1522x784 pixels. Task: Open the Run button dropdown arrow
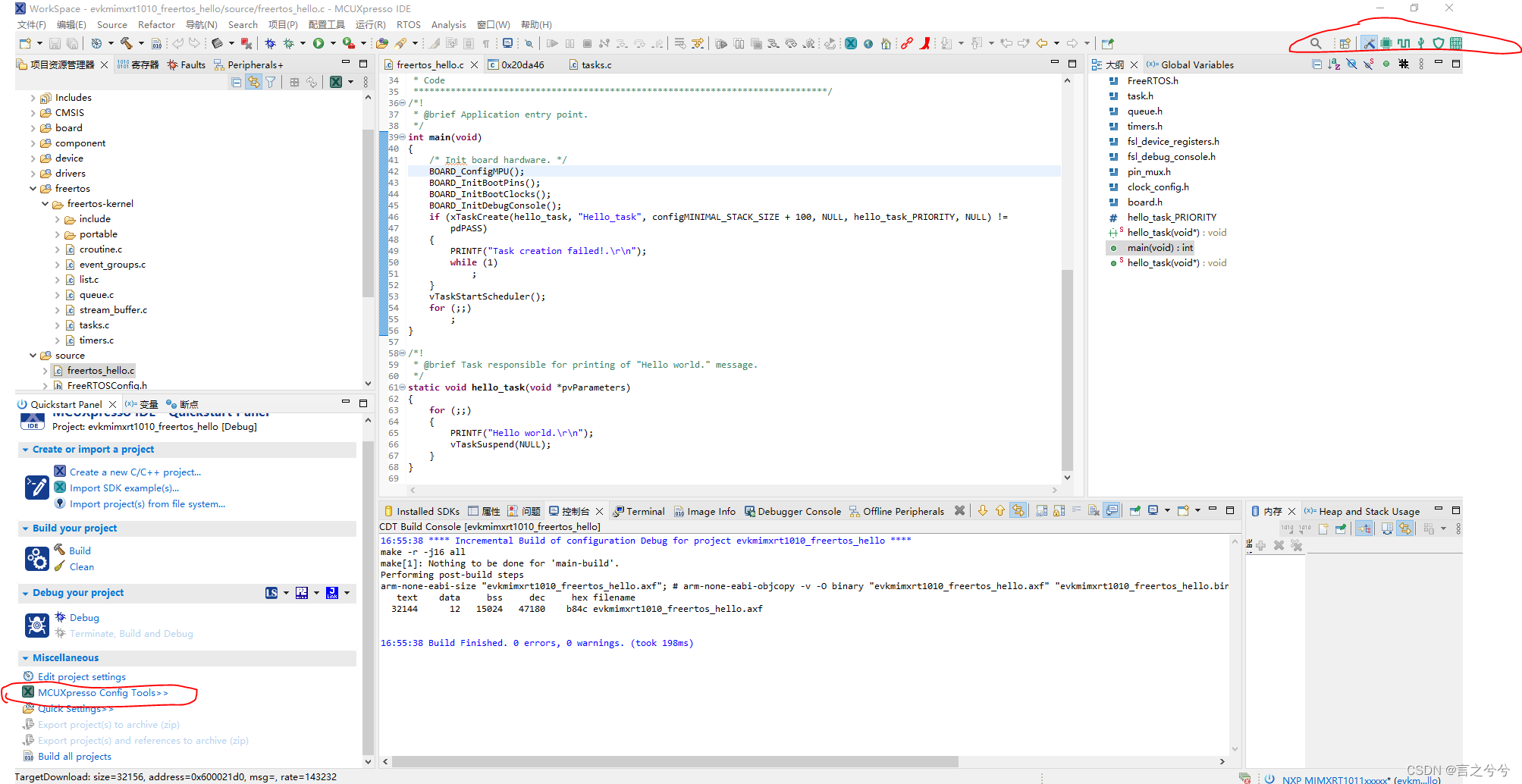(x=333, y=44)
